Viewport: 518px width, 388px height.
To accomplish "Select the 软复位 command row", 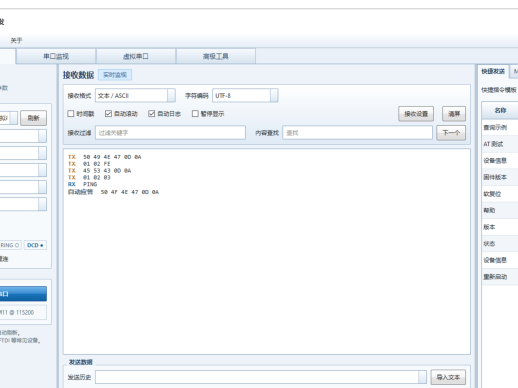I will (x=500, y=194).
